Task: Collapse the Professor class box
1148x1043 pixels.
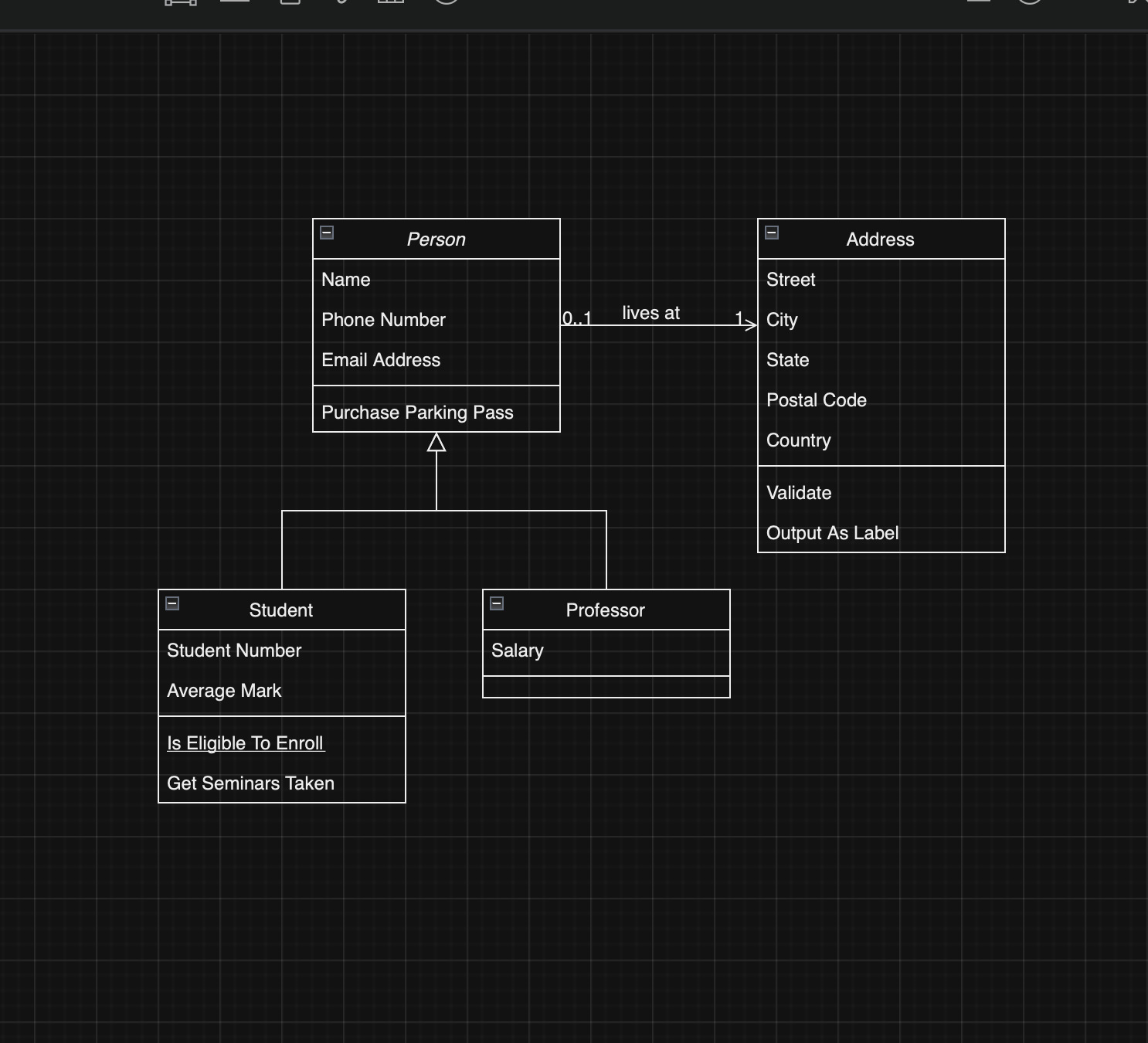Action: coord(497,603)
